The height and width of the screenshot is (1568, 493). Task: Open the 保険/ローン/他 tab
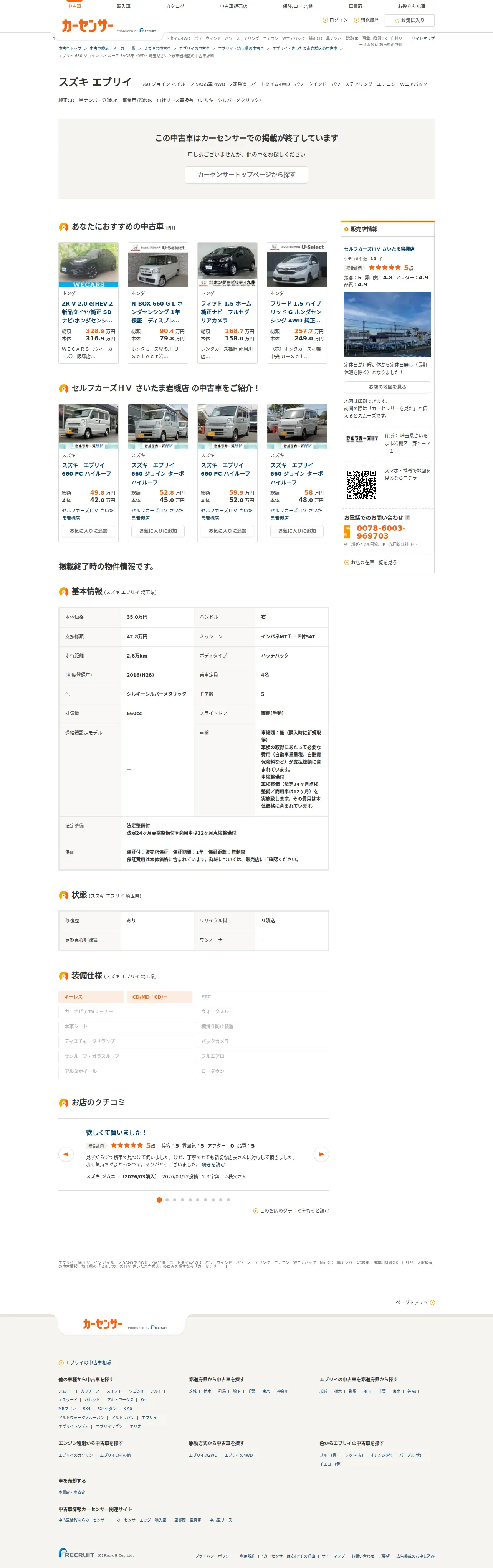click(x=298, y=6)
